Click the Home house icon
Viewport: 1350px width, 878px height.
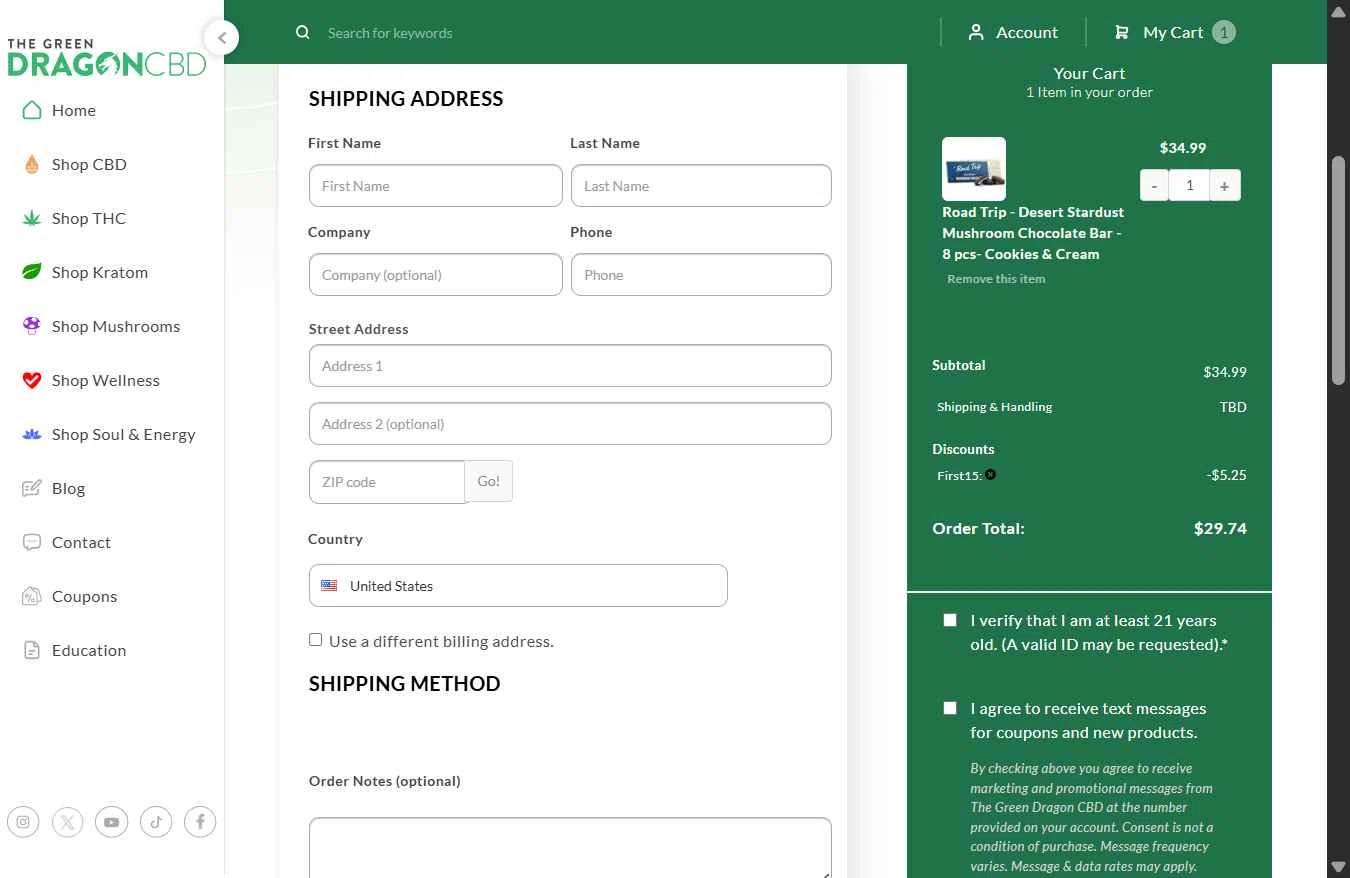point(32,110)
